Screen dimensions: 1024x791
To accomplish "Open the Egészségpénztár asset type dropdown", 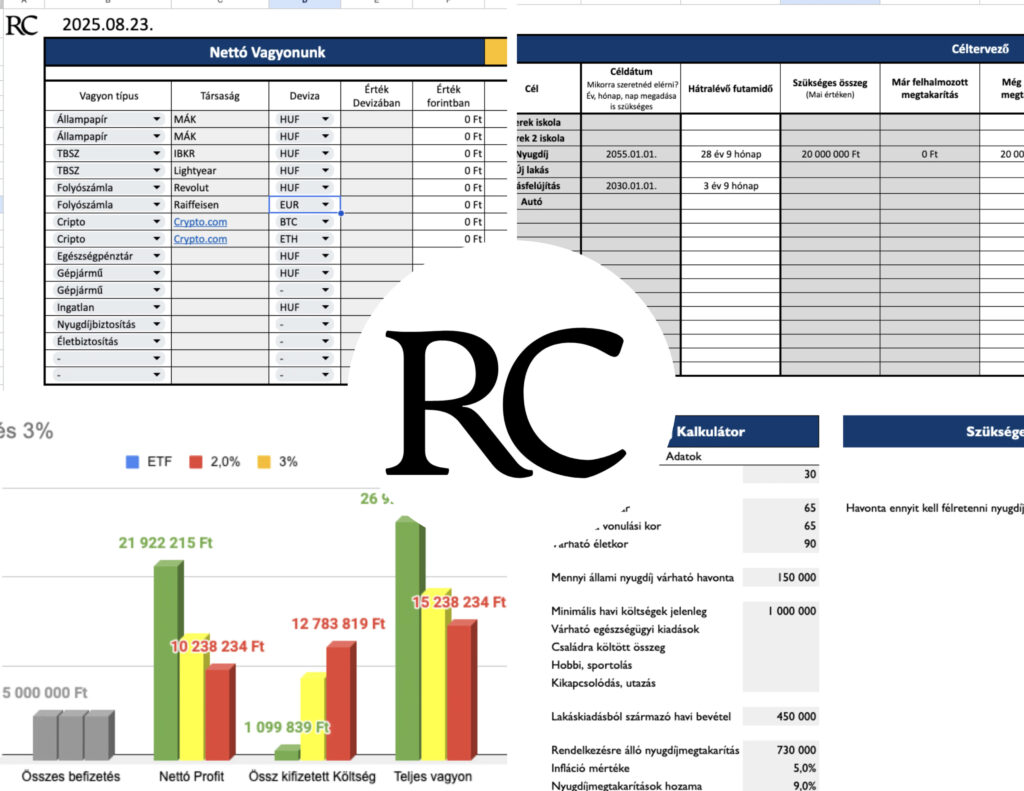I will point(157,256).
